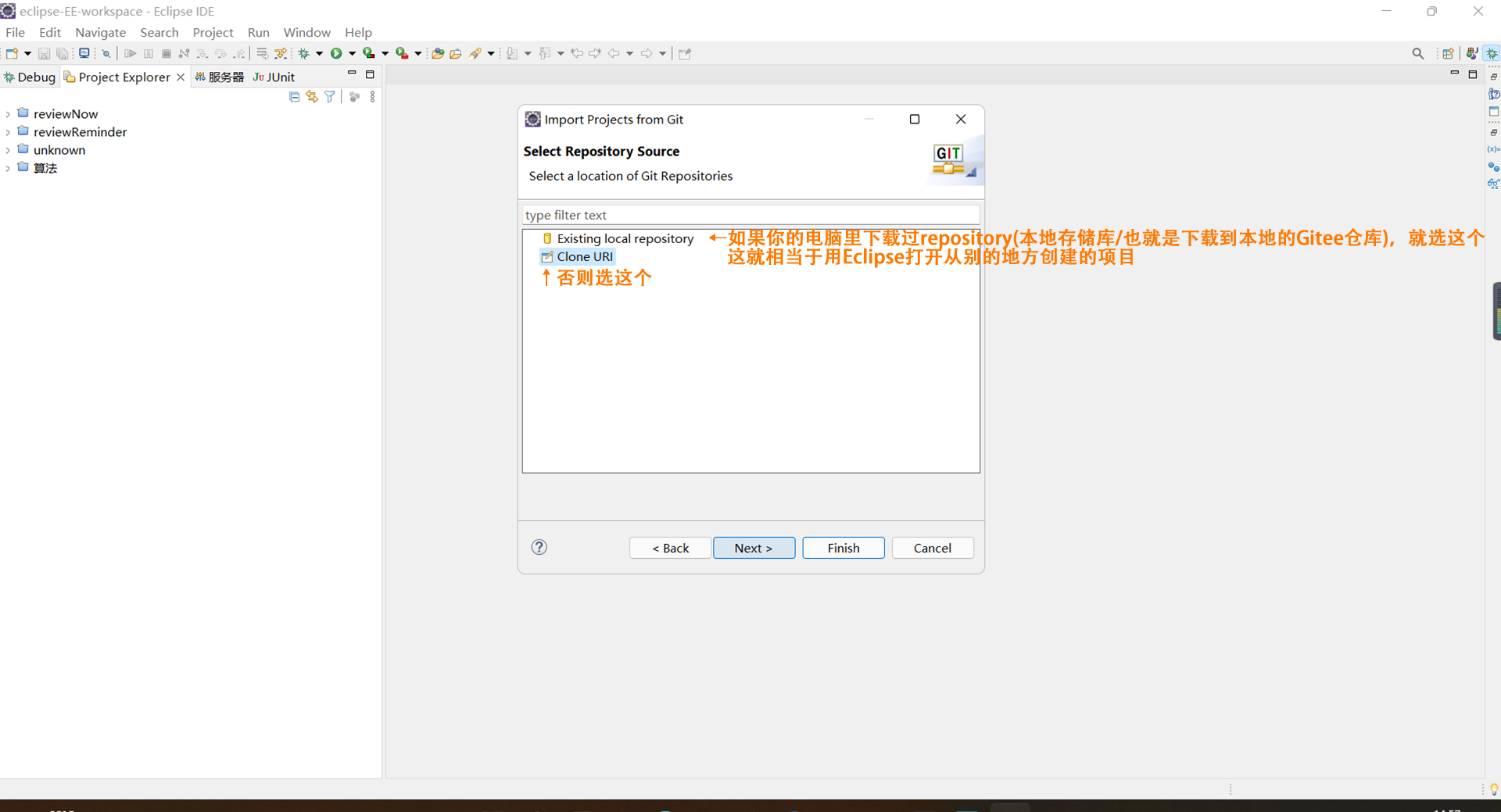Screen dimensions: 1501x812
Task: Open the Navigate menu
Action: click(x=100, y=32)
